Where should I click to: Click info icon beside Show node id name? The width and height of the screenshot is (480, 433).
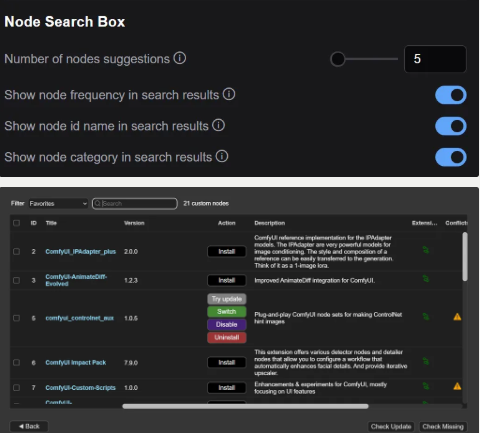coord(218,125)
